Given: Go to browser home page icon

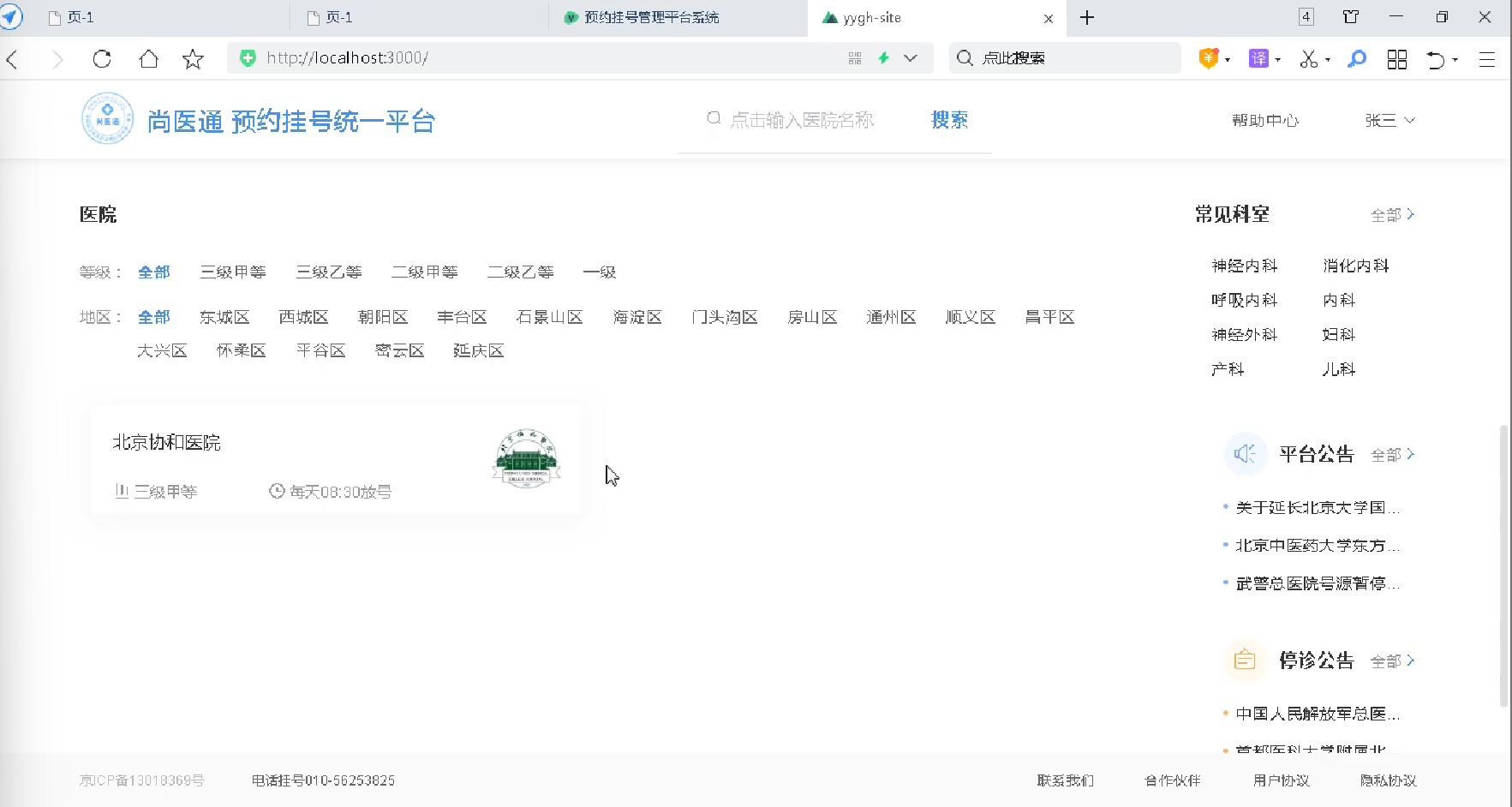Looking at the screenshot, I should [x=148, y=58].
